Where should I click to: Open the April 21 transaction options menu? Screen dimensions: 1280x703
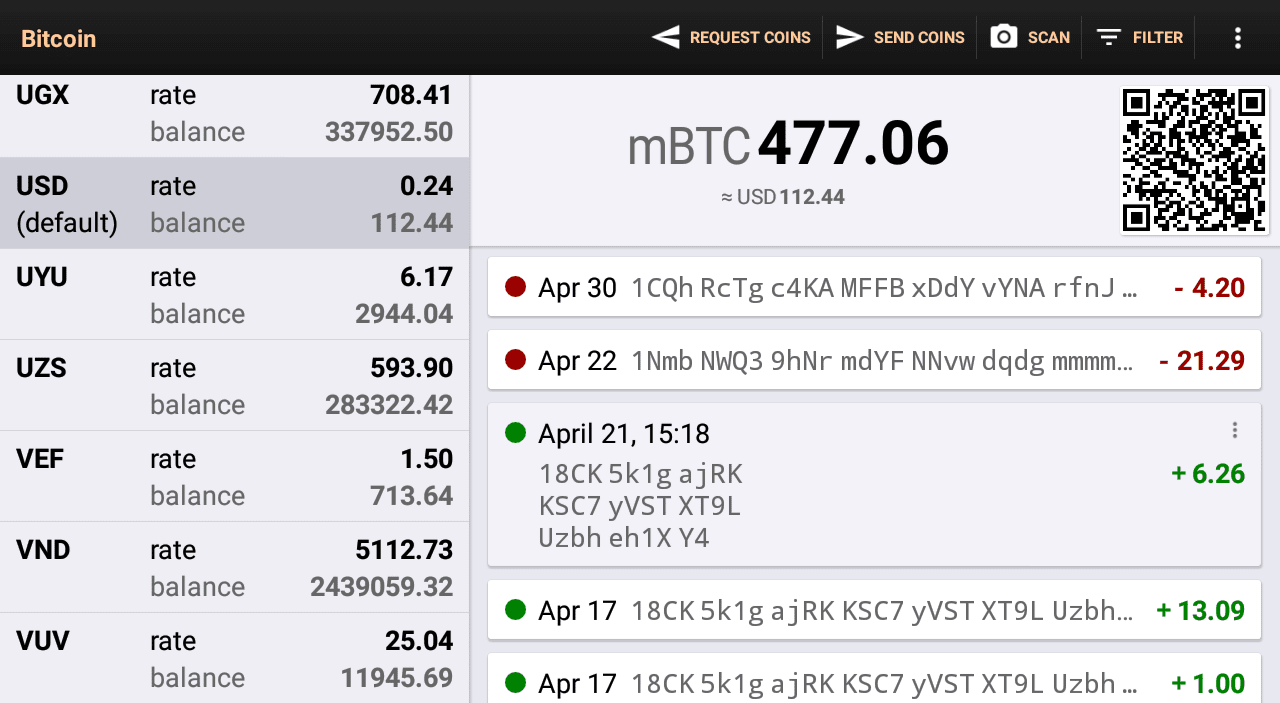(x=1236, y=430)
